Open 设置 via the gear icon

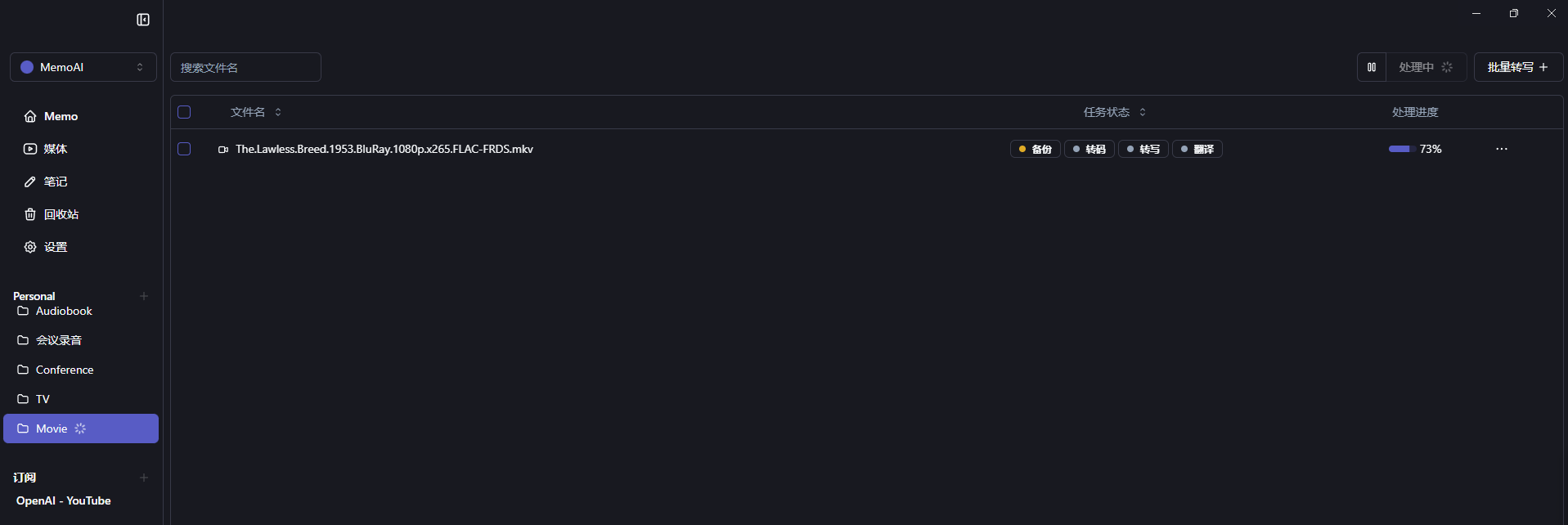(x=30, y=247)
